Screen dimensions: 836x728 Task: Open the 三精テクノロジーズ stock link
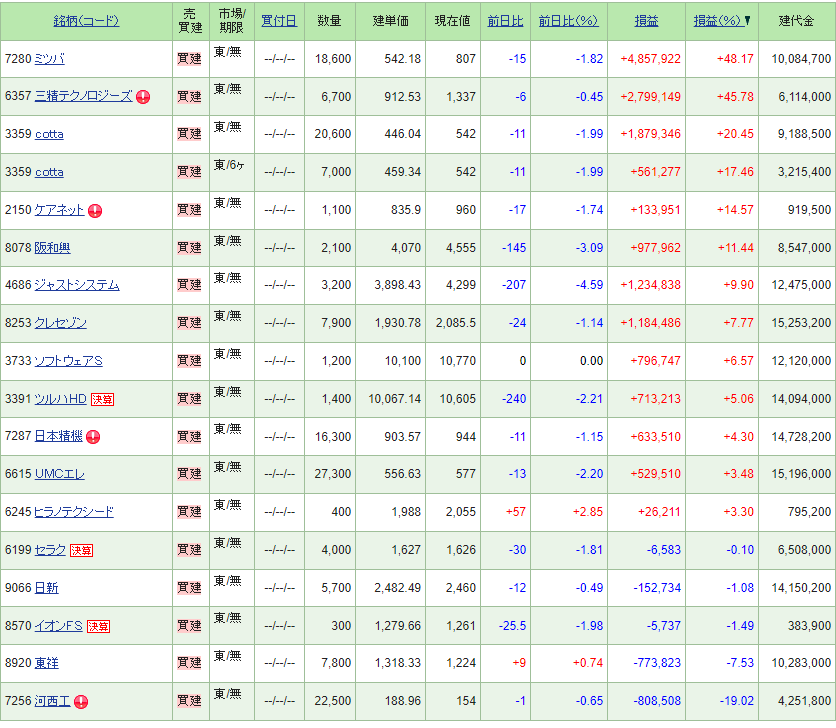[83, 96]
